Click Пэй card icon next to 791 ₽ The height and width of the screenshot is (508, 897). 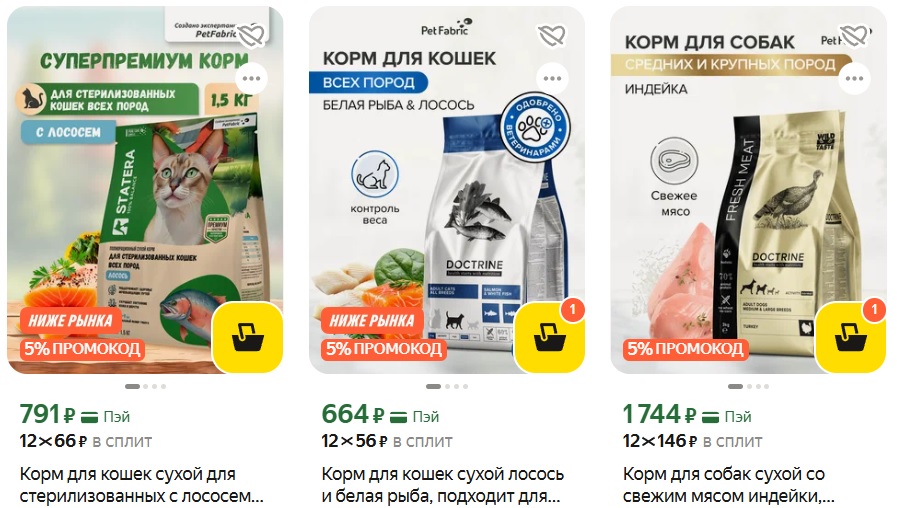pos(89,417)
